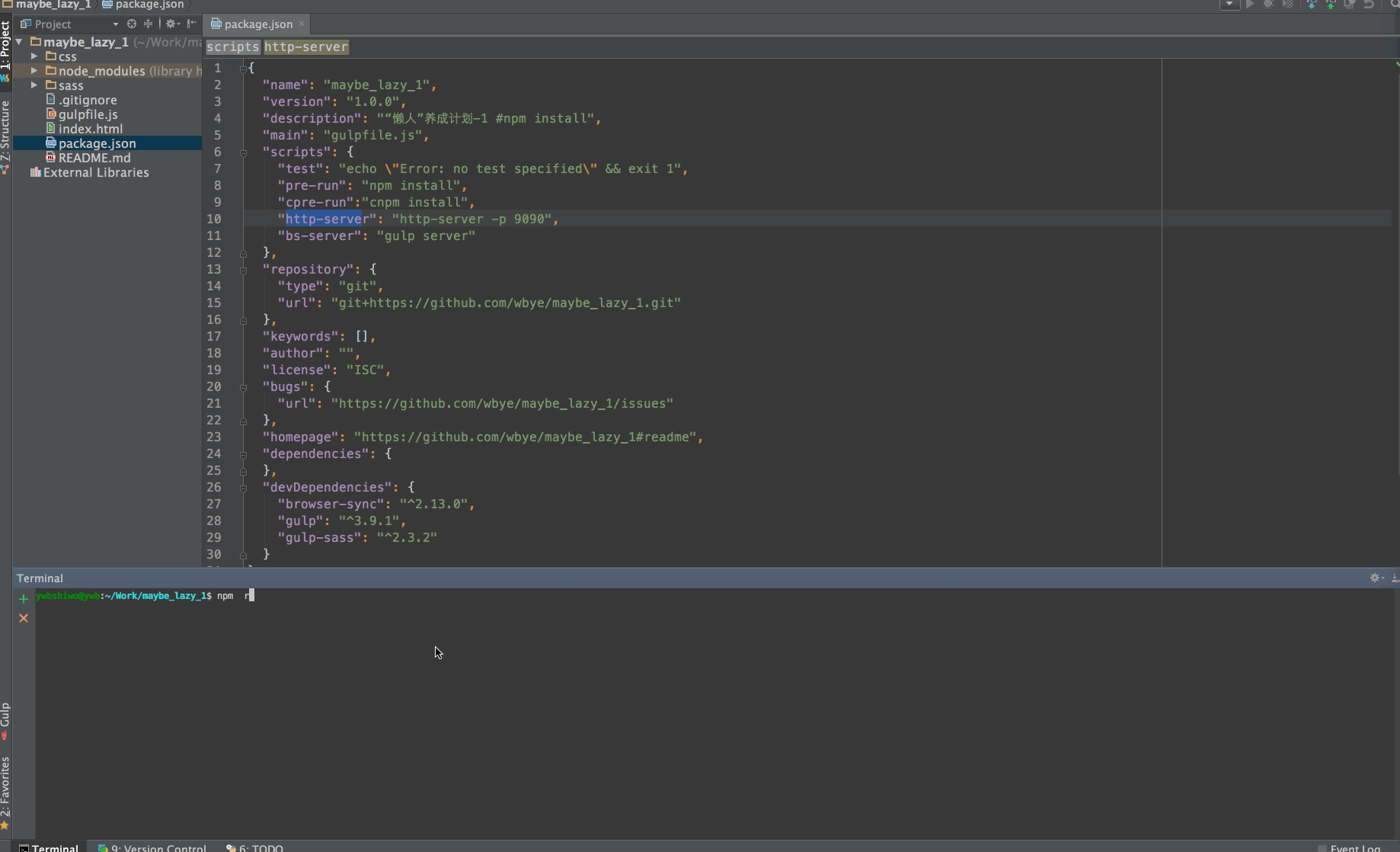1400x852 pixels.
Task: Close the package.json editor tab
Action: 302,24
